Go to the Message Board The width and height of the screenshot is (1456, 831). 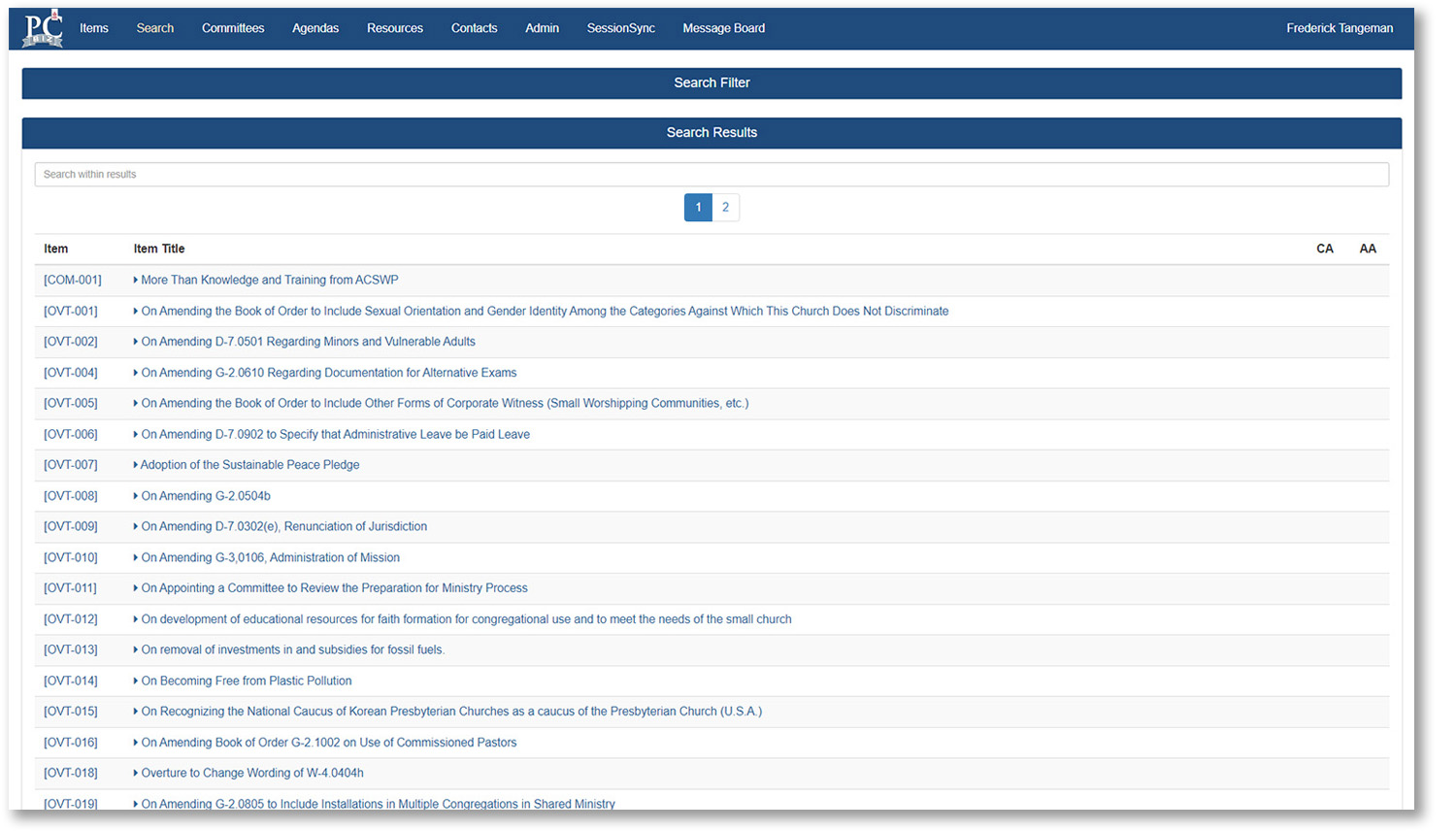point(723,28)
